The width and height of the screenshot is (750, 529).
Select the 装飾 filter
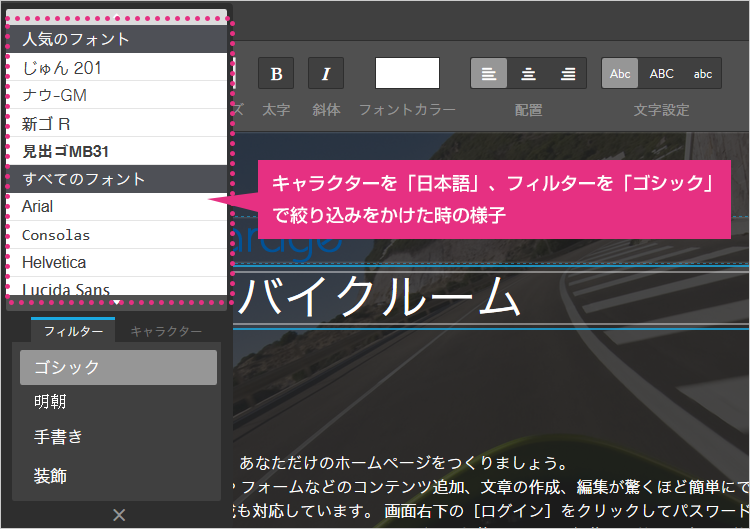(x=118, y=476)
